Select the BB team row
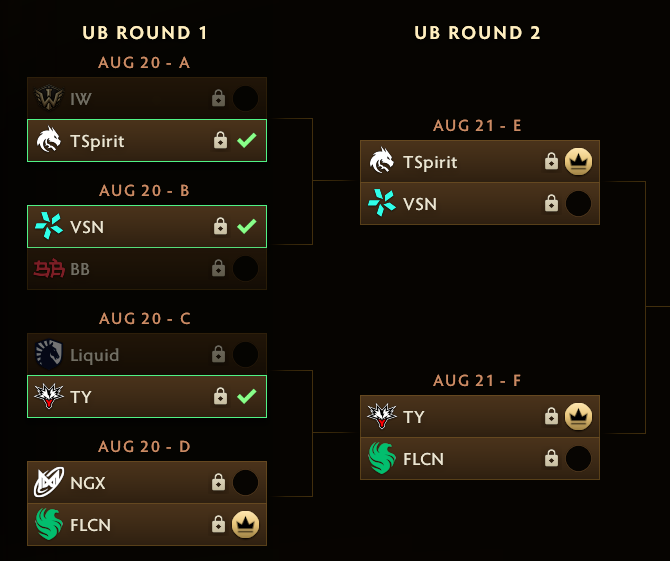 147,269
